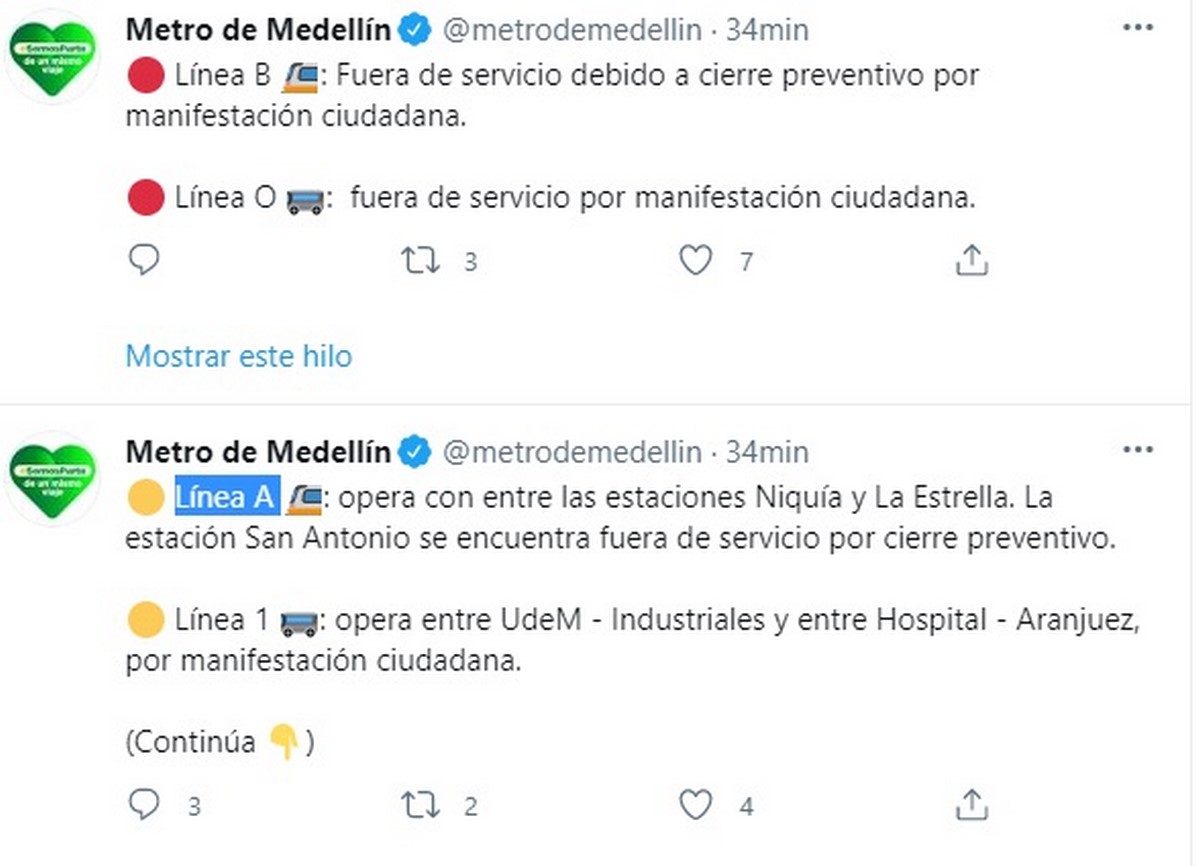Open more options on second tweet

click(x=1138, y=451)
